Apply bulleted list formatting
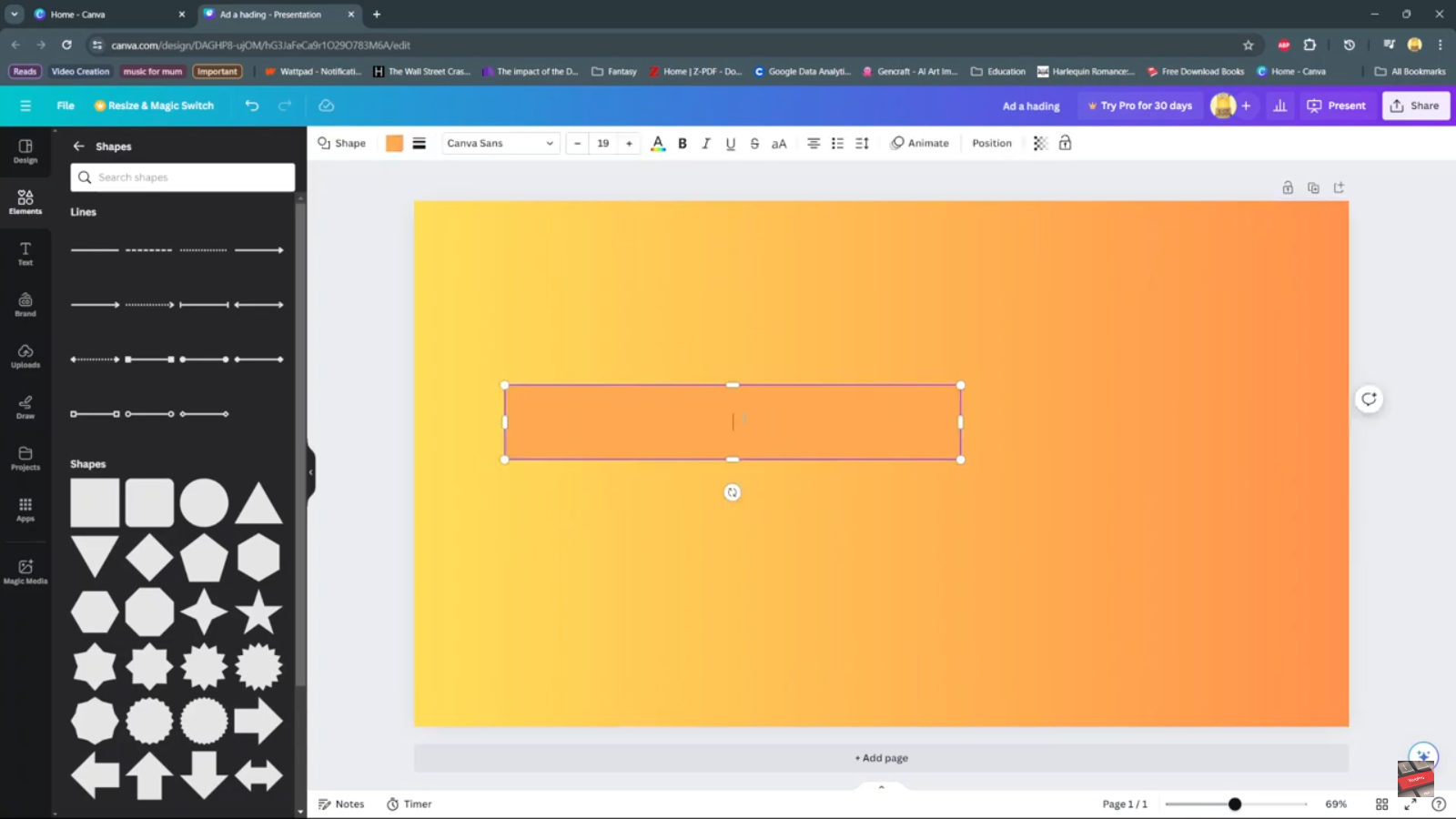The height and width of the screenshot is (819, 1456). [x=837, y=143]
